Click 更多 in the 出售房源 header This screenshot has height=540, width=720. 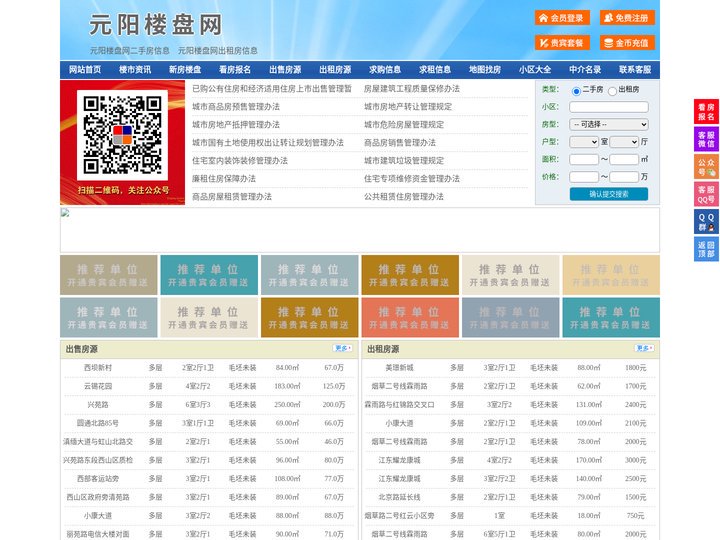[x=343, y=349]
